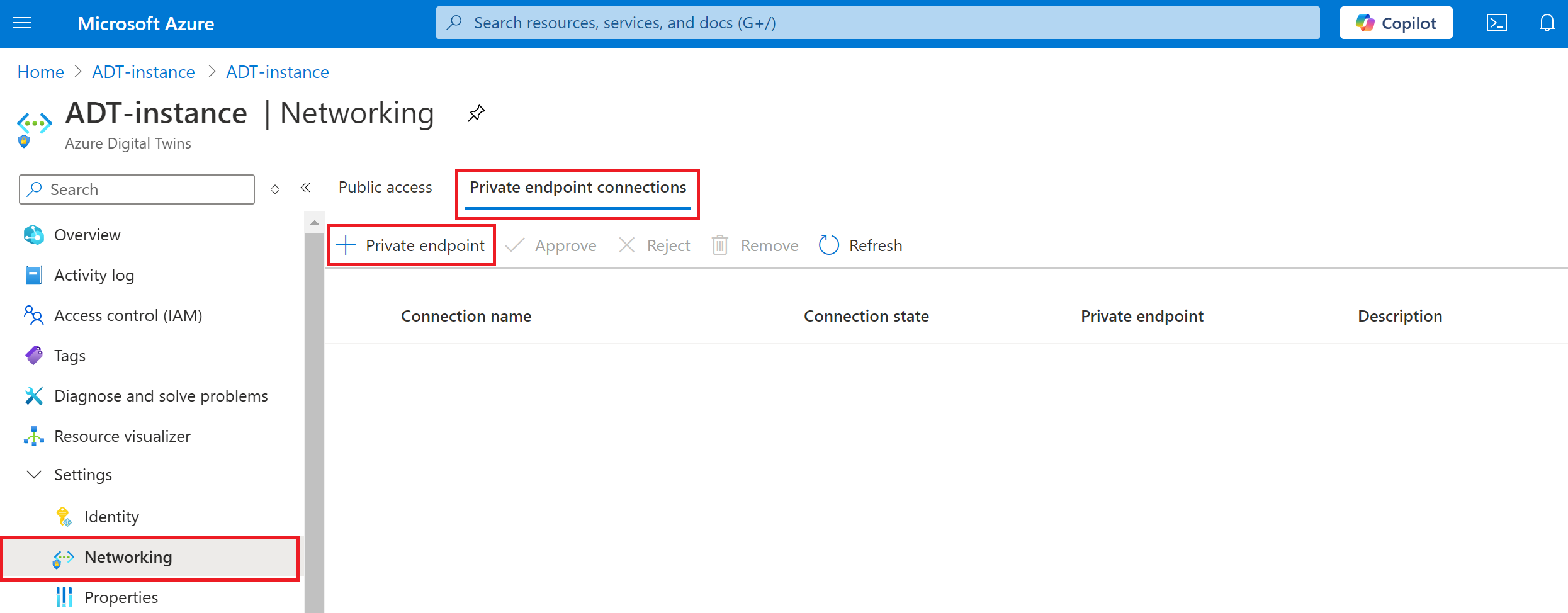This screenshot has width=1568, height=613.
Task: Click the Activity log book icon
Action: click(33, 275)
